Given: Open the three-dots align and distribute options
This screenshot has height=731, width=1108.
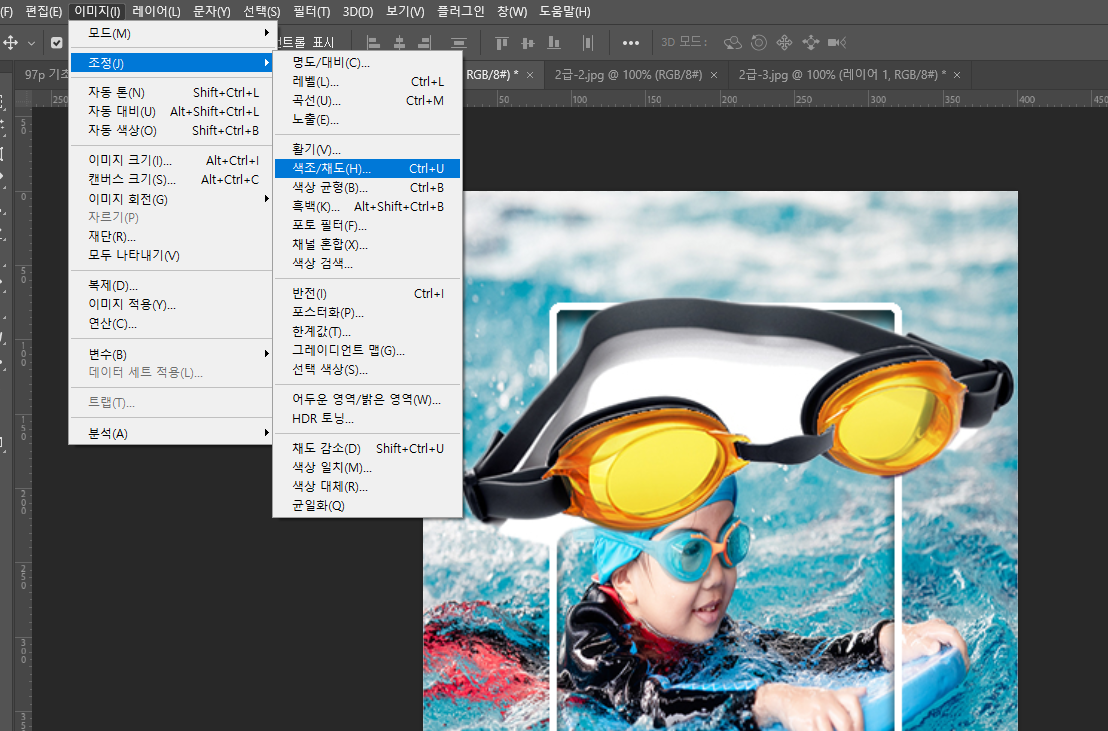Looking at the screenshot, I should [631, 43].
